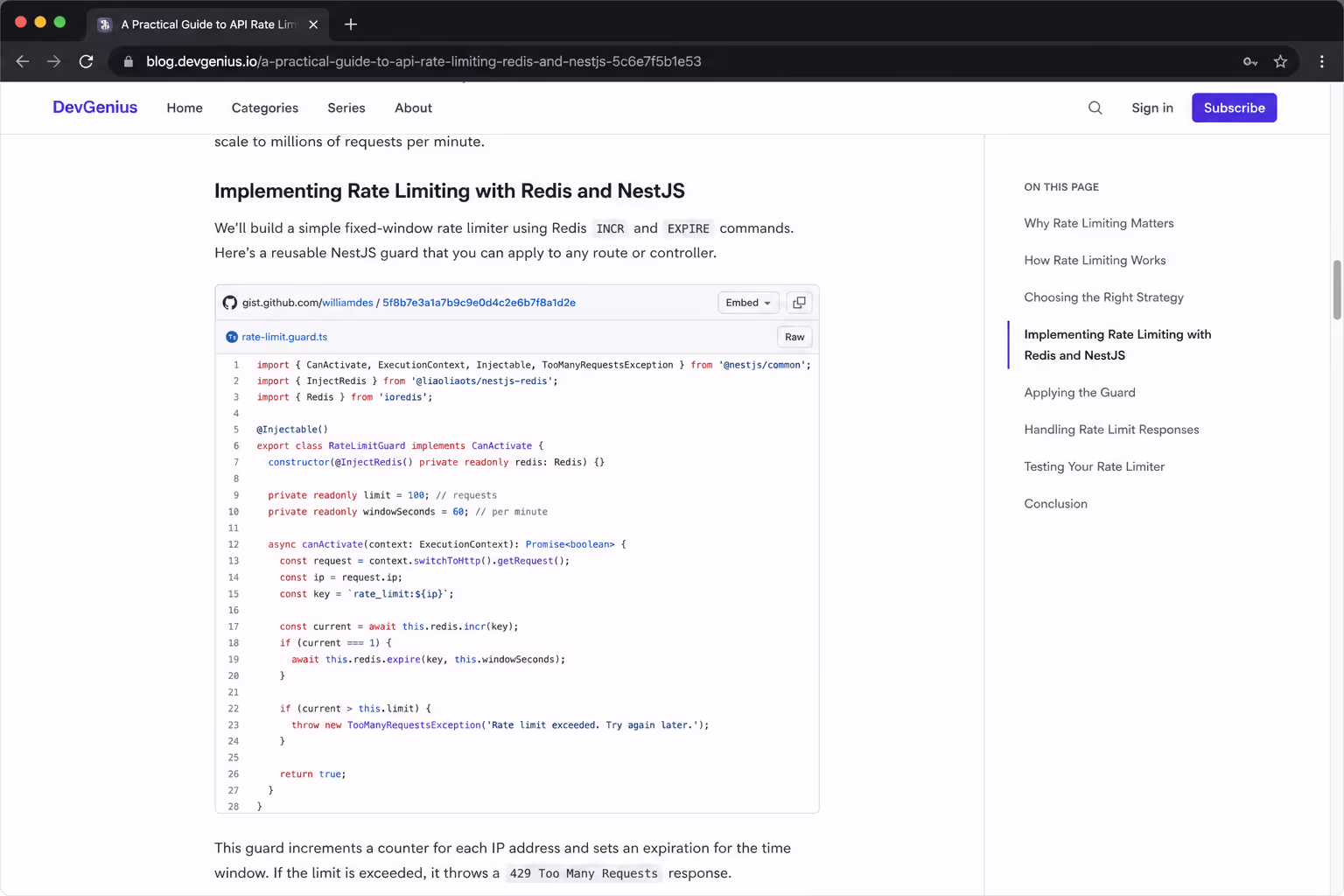Go to Implementing Rate Limiting with Redis section
Viewport: 1344px width, 896px height.
tap(1117, 345)
